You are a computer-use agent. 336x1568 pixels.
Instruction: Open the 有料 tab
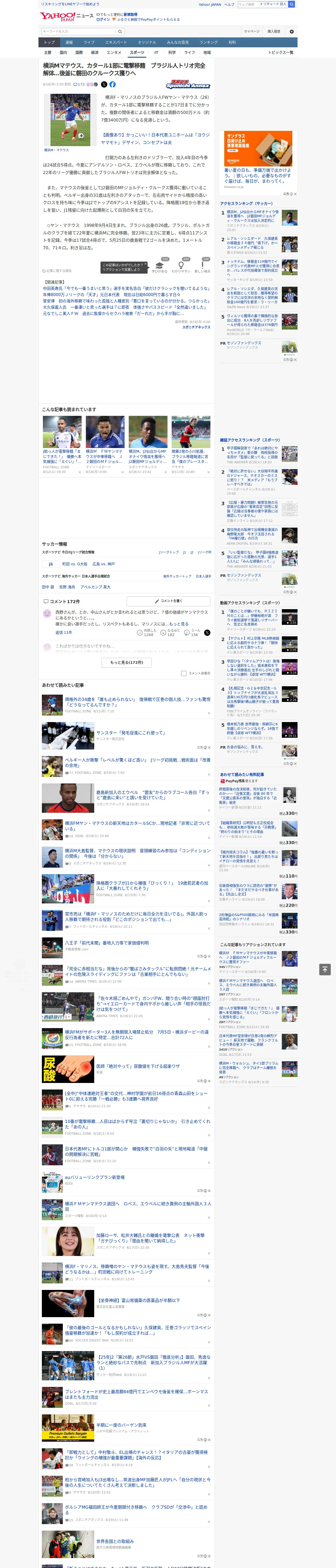point(232,42)
